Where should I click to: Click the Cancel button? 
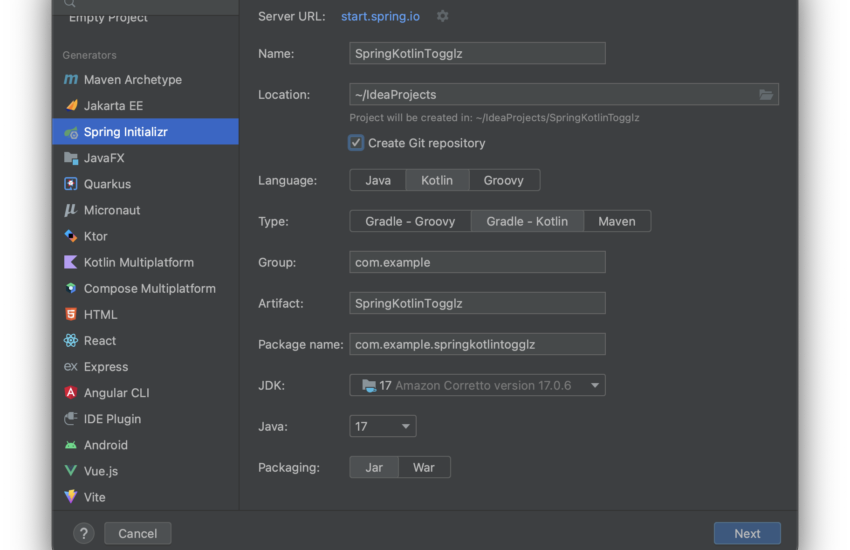pyautogui.click(x=138, y=534)
